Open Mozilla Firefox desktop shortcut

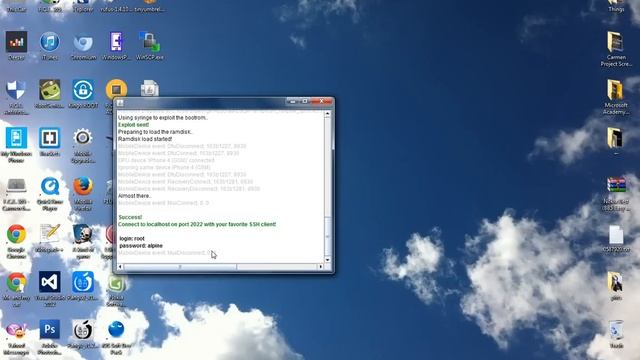click(x=83, y=186)
